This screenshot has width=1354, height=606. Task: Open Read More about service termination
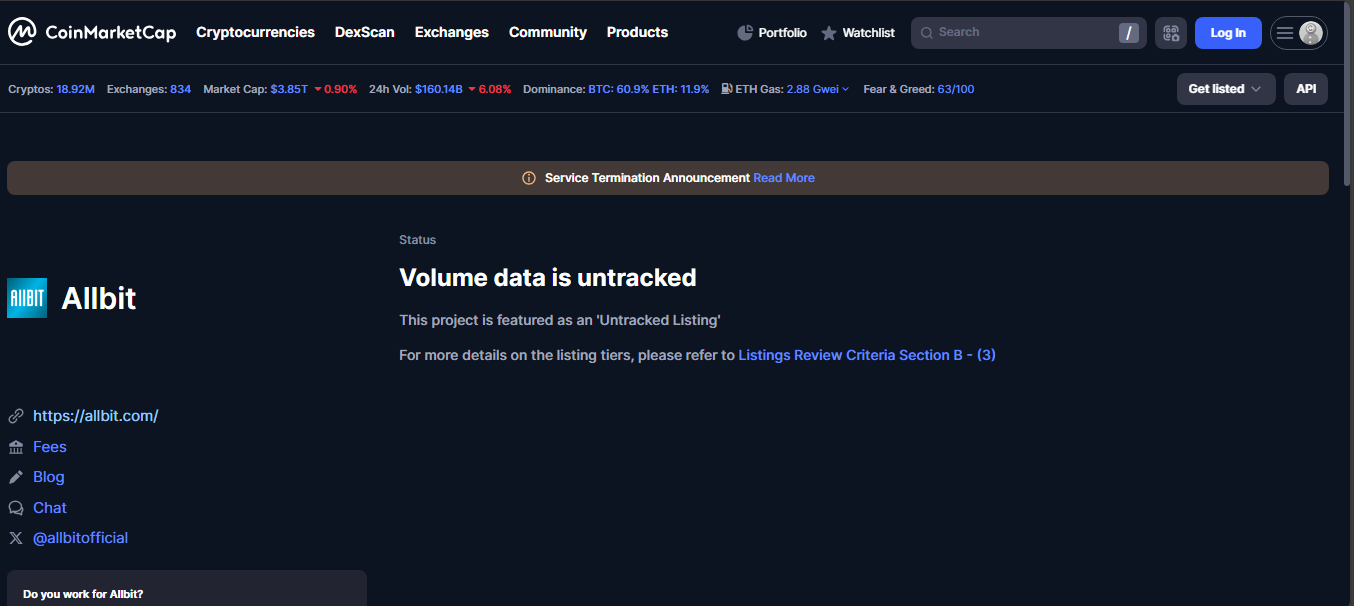coord(784,178)
